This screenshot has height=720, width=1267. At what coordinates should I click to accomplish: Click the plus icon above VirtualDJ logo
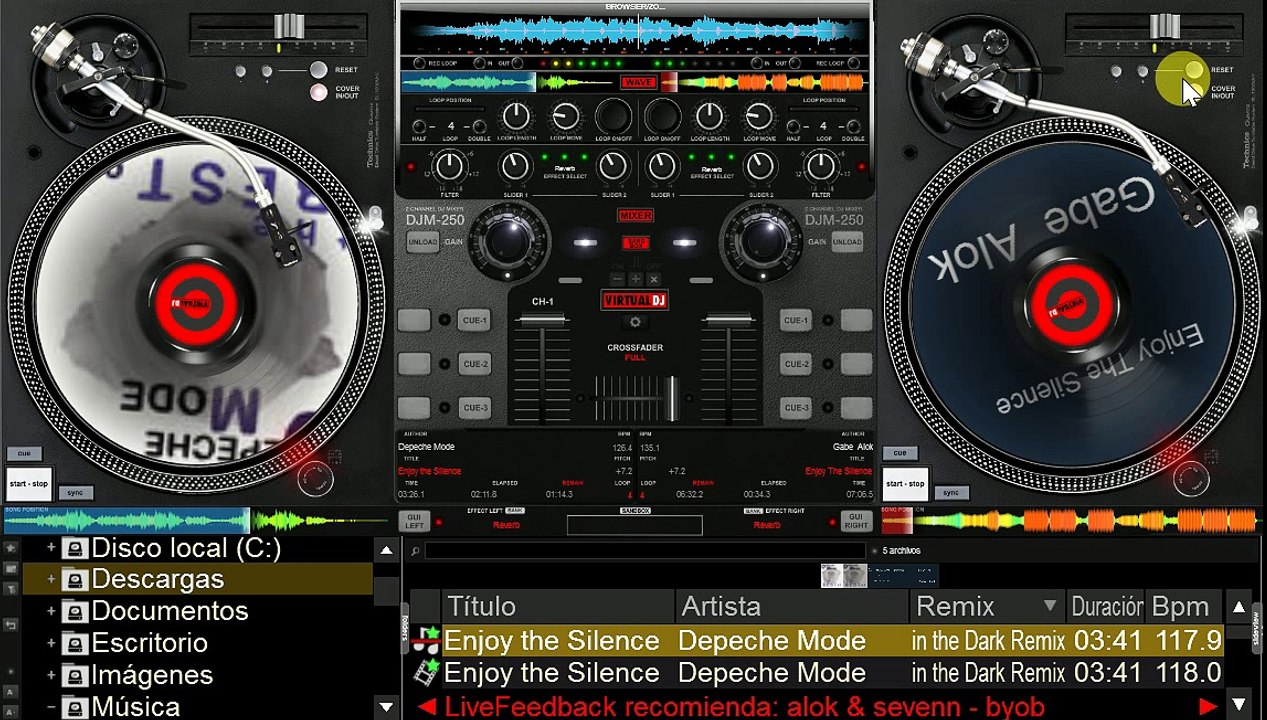tap(635, 279)
